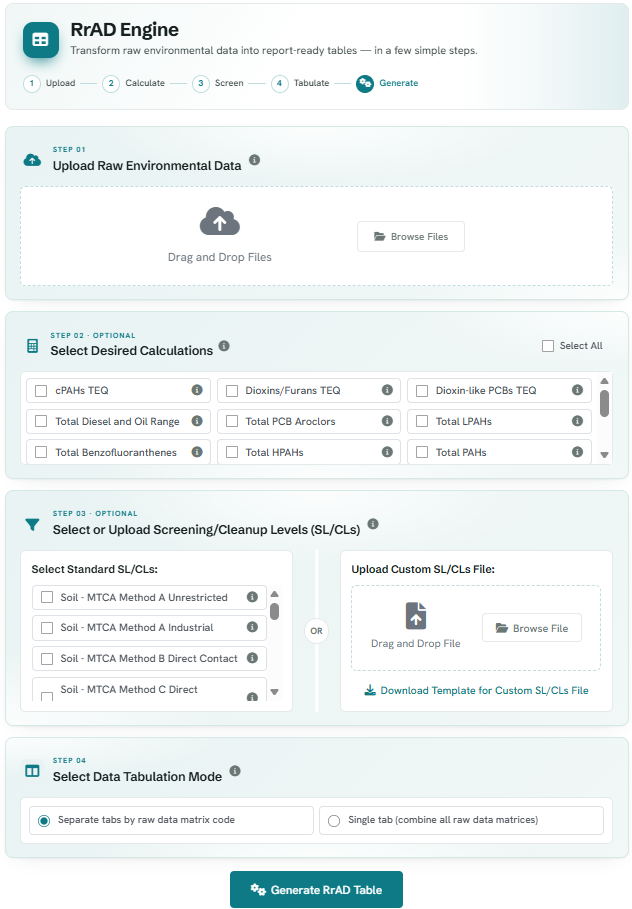
Task: Click the Step 03 filter funnel icon
Action: click(x=32, y=525)
